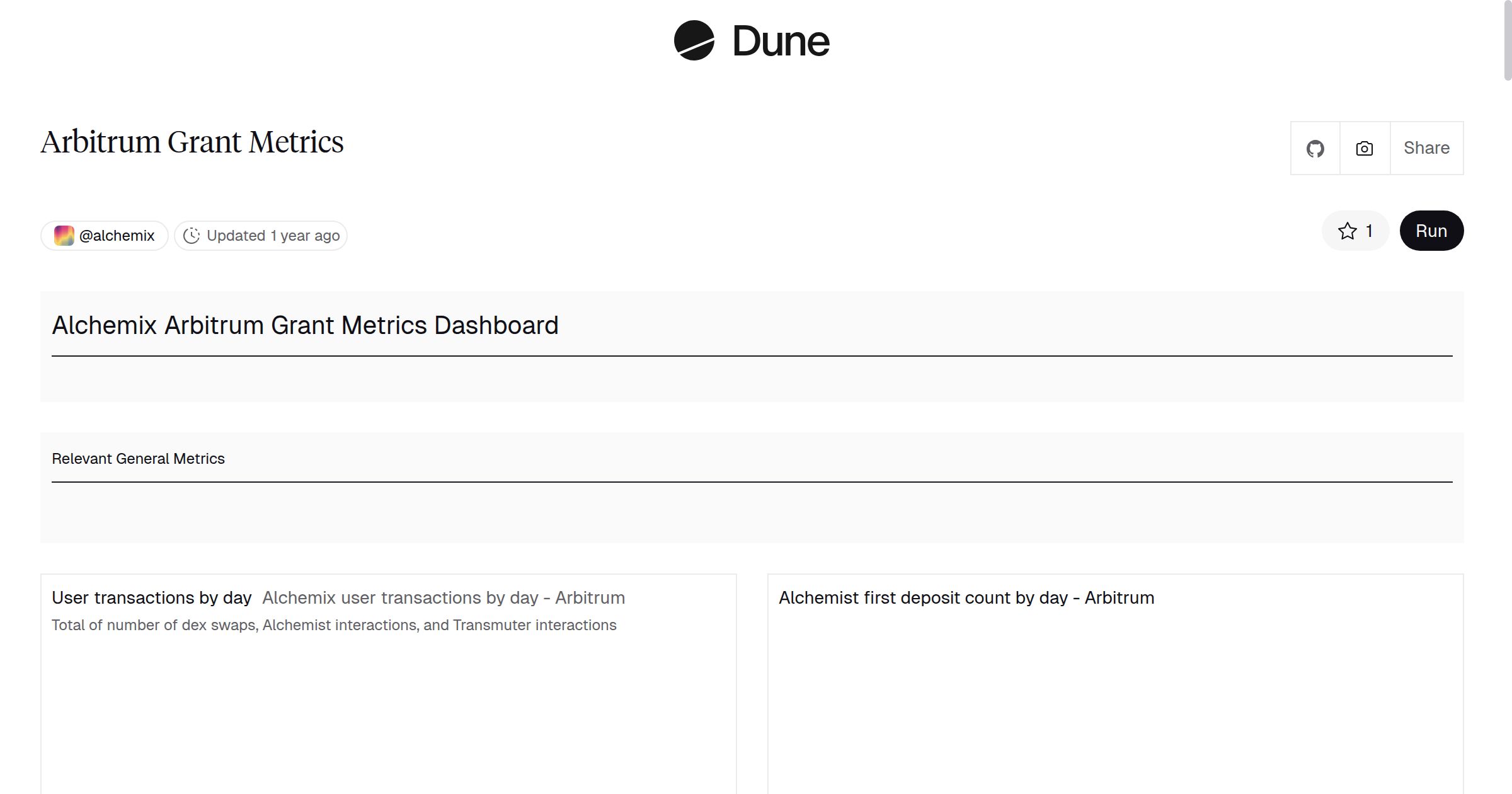Viewport: 1512px width, 794px height.
Task: Click the dex swaps description text
Action: [334, 625]
